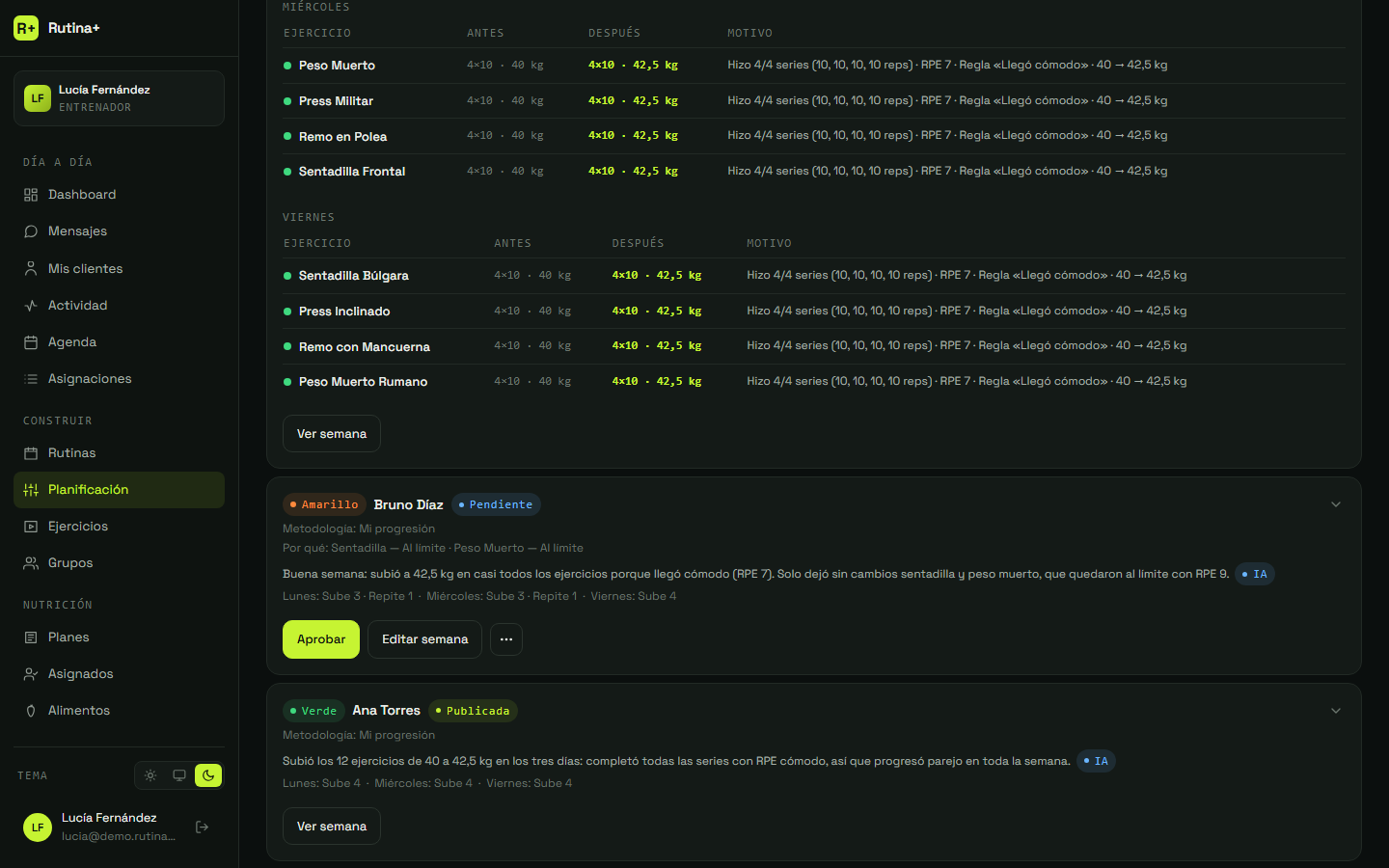Click the Grupos people icon
The height and width of the screenshot is (868, 1389).
[31, 563]
